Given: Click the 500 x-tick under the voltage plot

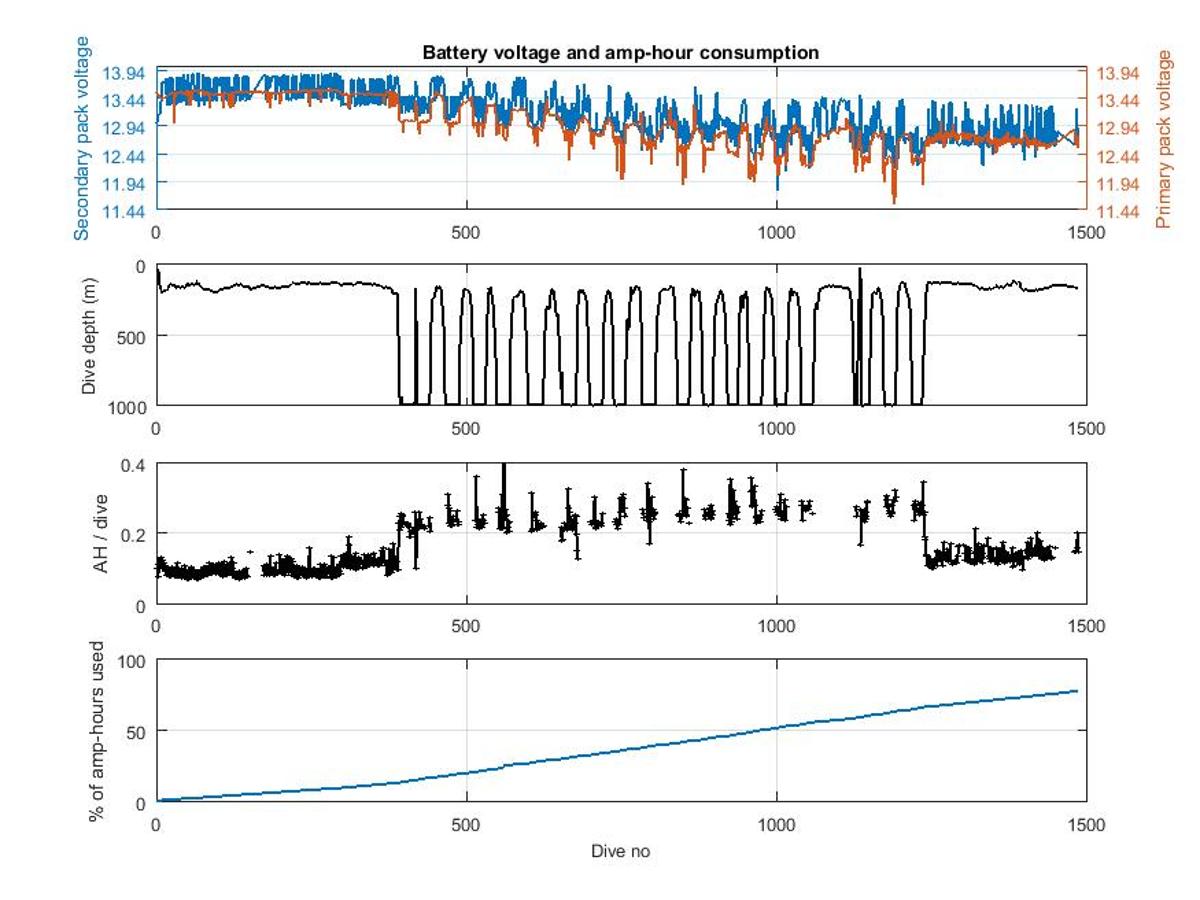Looking at the screenshot, I should pyautogui.click(x=466, y=230).
